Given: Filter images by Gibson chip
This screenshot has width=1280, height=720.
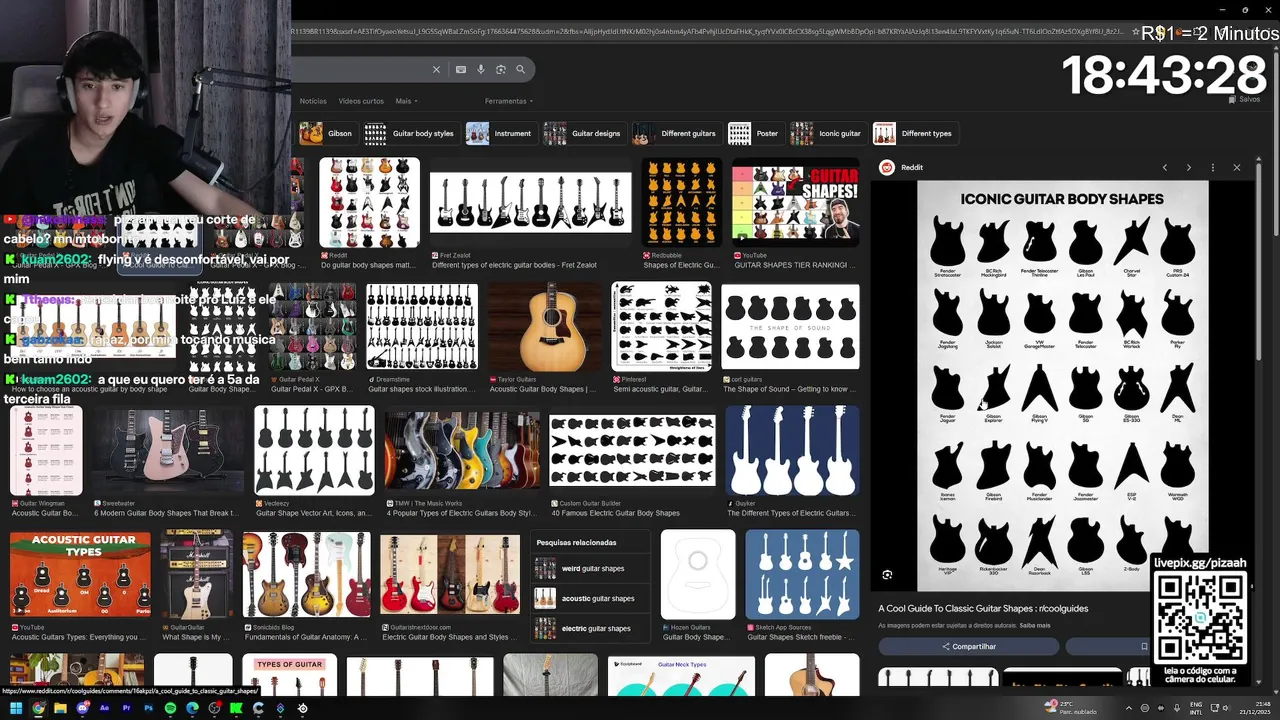Looking at the screenshot, I should point(327,133).
